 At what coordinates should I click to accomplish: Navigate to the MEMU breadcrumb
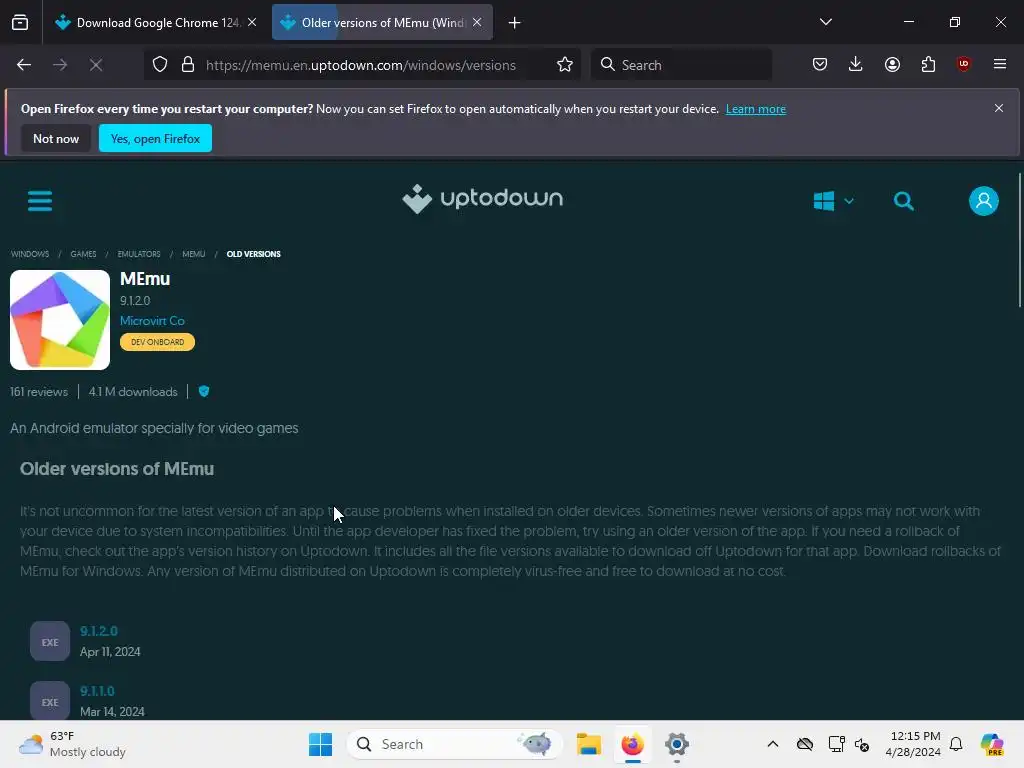click(193, 254)
